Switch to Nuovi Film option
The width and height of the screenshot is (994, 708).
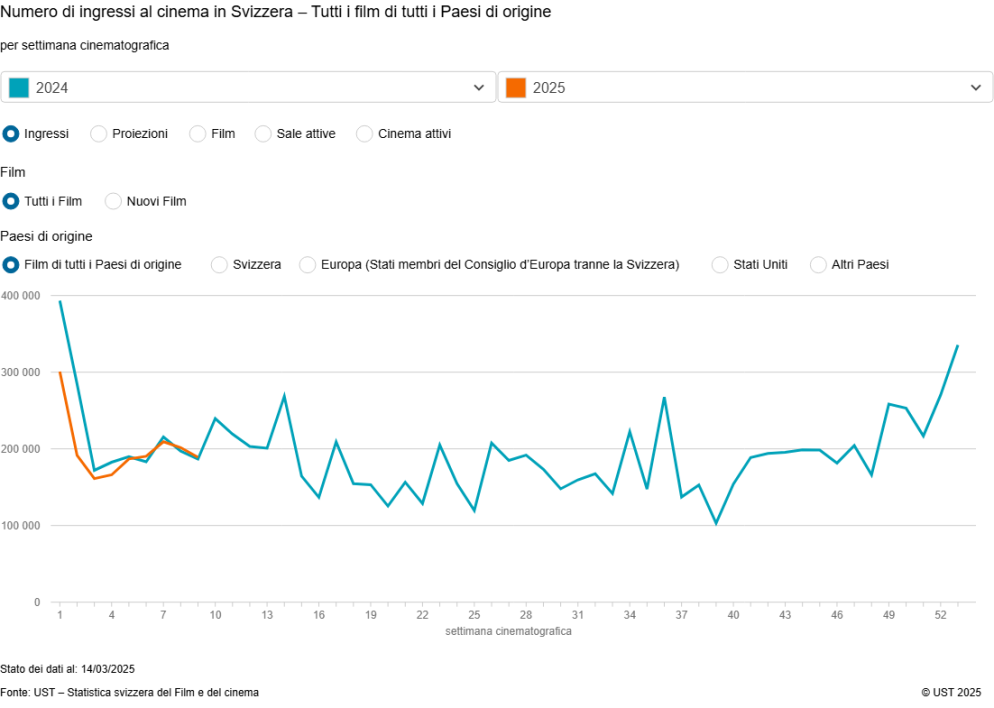point(114,201)
